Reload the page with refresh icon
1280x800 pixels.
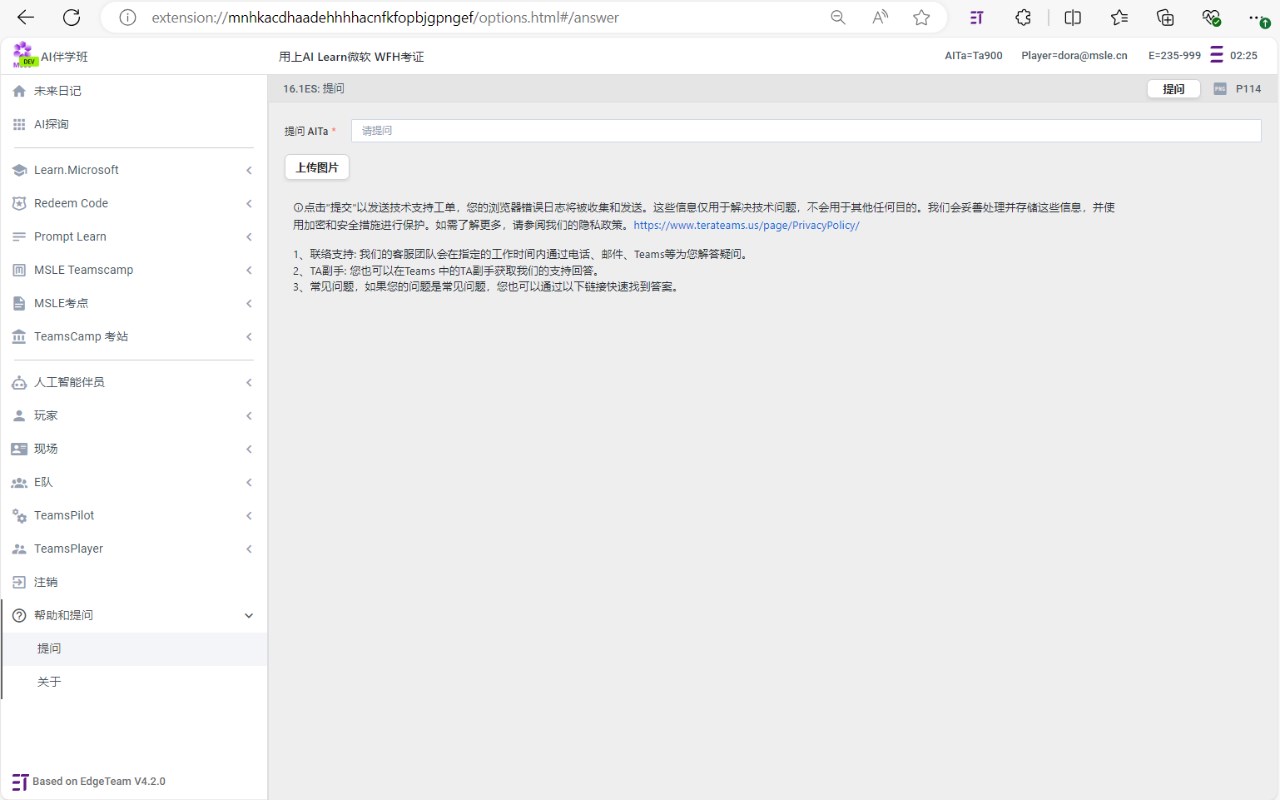click(71, 17)
